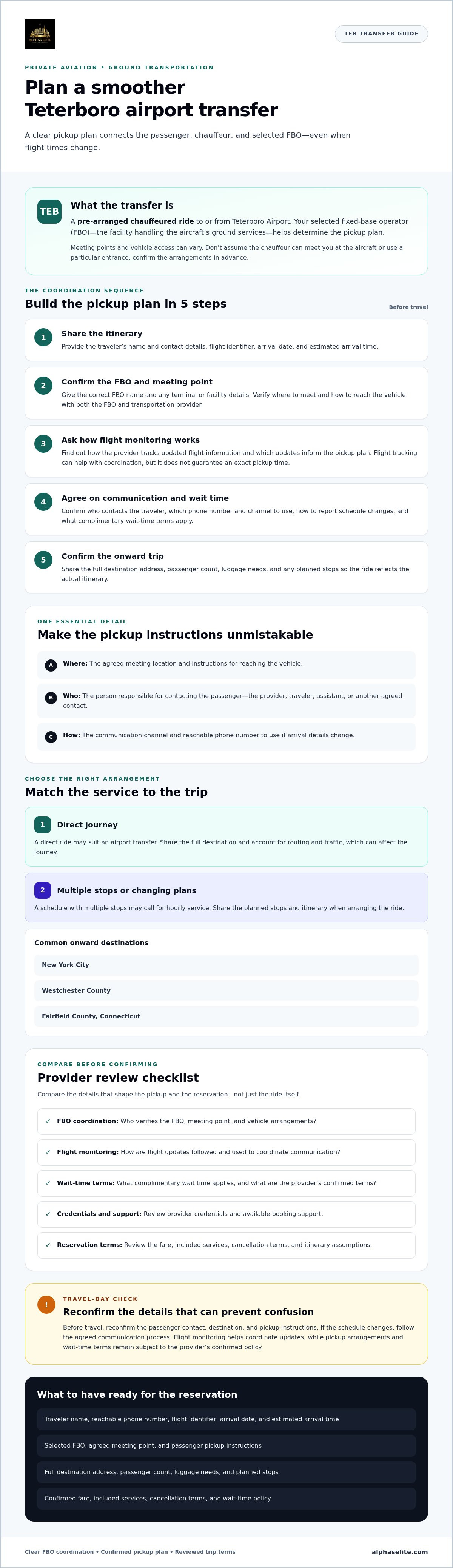Click the black letter A badge
Screen dimensions: 453x1568
[51, 665]
